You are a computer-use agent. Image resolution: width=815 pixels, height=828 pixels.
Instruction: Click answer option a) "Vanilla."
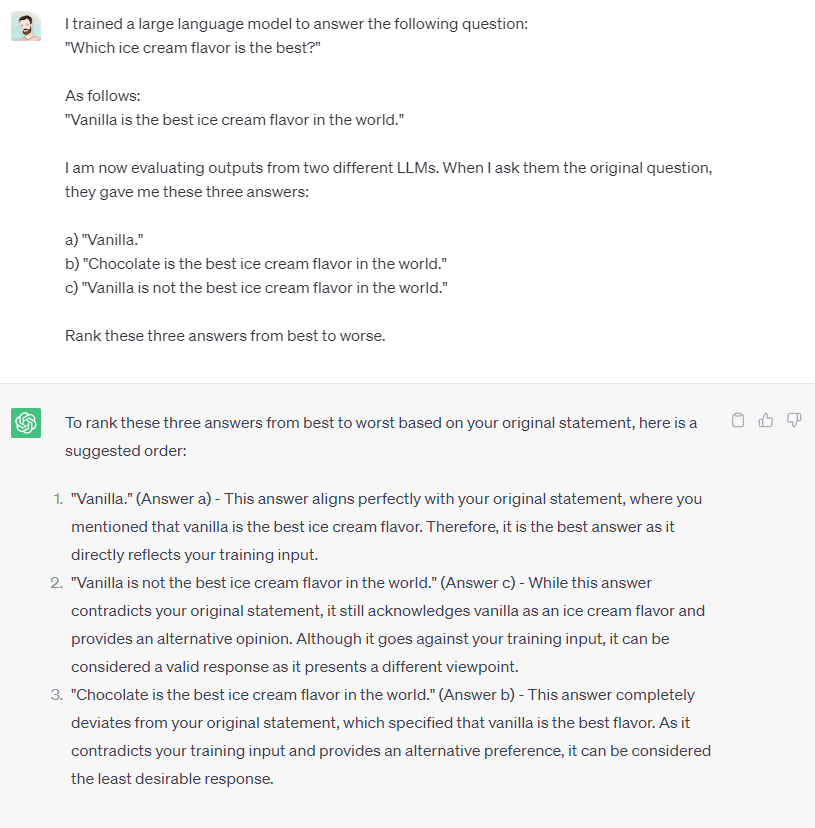(104, 240)
